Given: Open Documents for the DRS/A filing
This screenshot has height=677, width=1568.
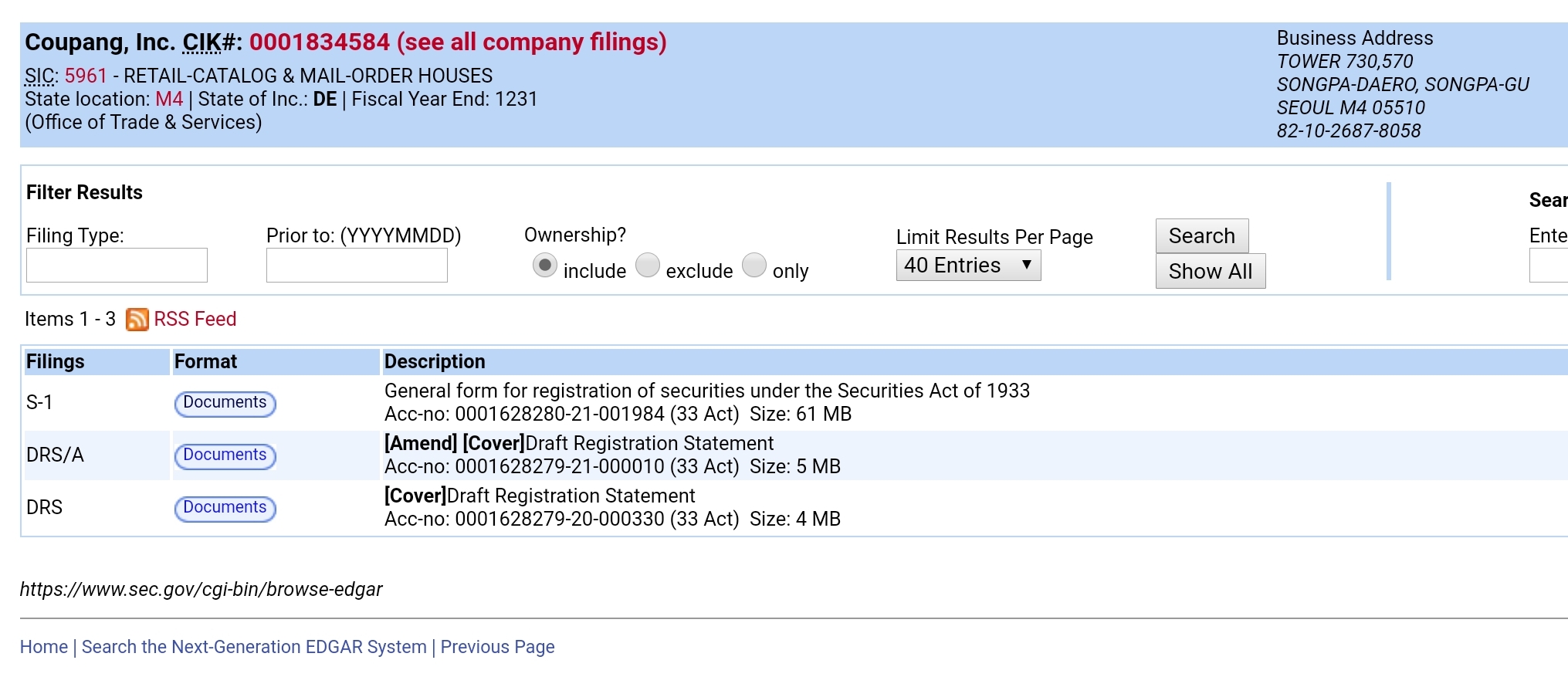Looking at the screenshot, I should point(225,455).
